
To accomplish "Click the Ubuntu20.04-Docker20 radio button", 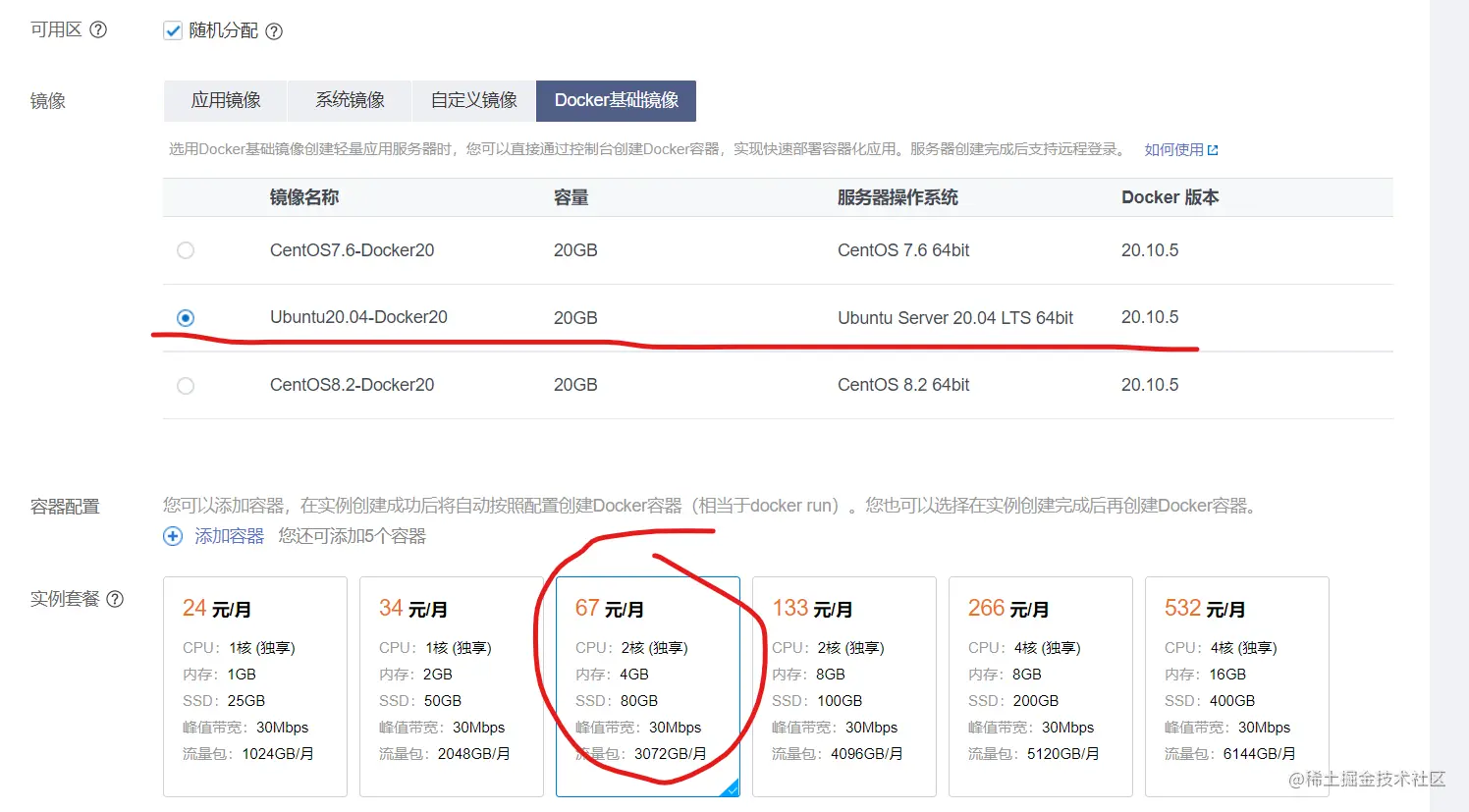I will [186, 317].
